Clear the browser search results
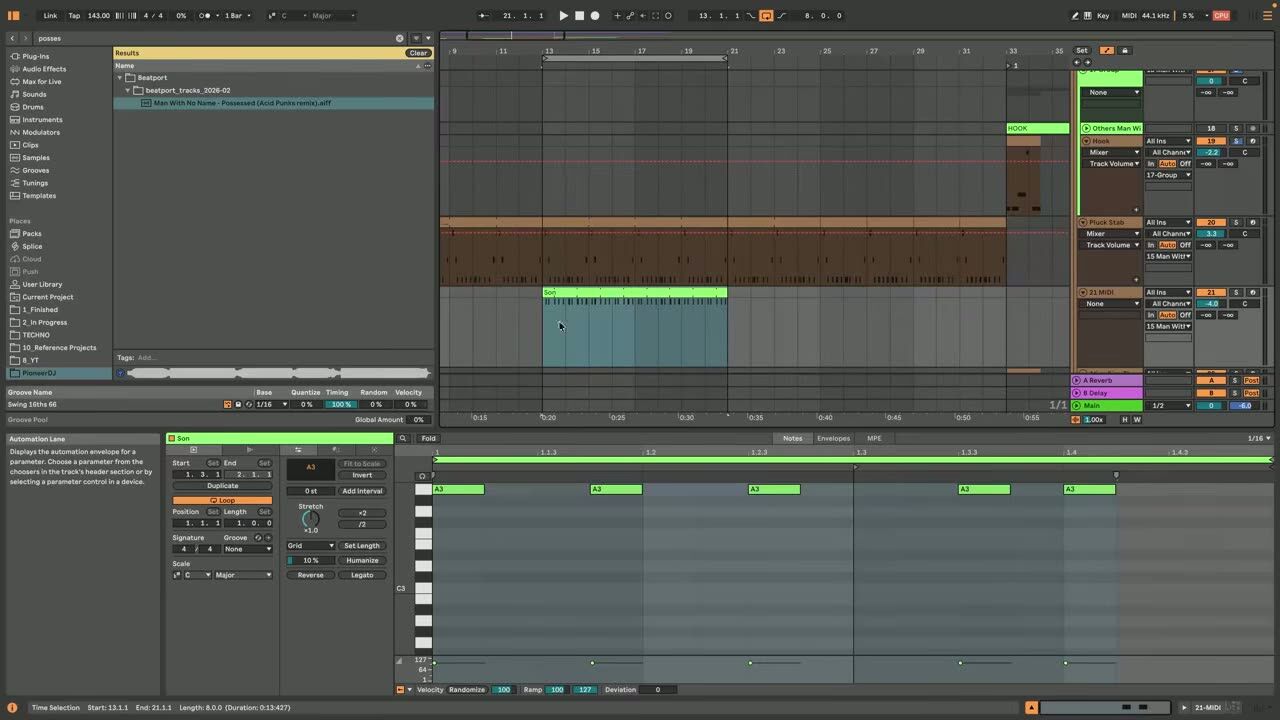The width and height of the screenshot is (1280, 720). click(418, 53)
